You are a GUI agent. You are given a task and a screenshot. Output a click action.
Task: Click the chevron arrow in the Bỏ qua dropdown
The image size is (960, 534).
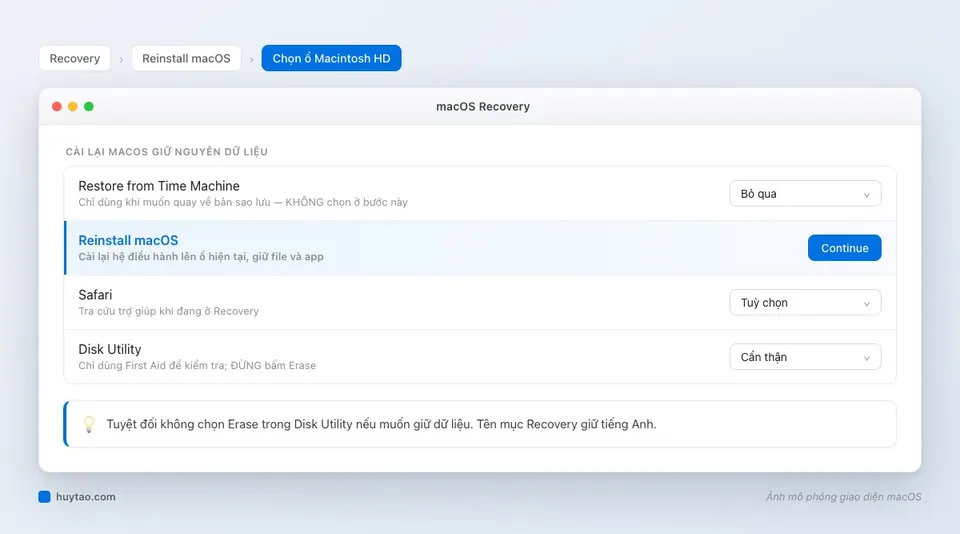(x=866, y=195)
